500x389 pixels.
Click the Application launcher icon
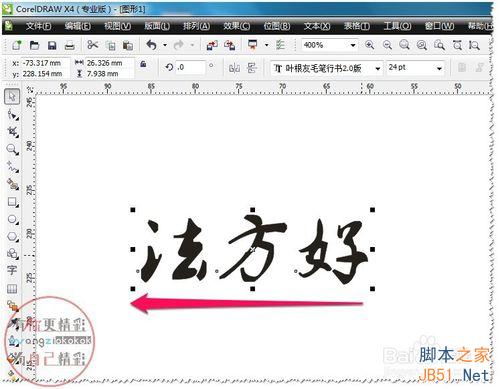pyautogui.click(x=253, y=45)
